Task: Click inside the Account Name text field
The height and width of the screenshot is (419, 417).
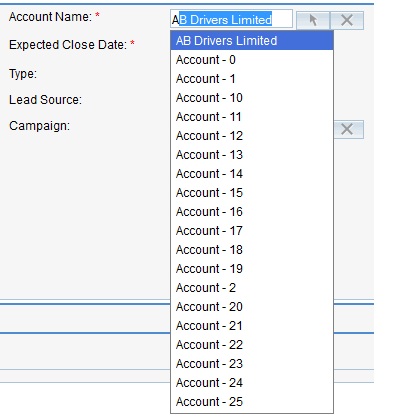Action: 231,19
